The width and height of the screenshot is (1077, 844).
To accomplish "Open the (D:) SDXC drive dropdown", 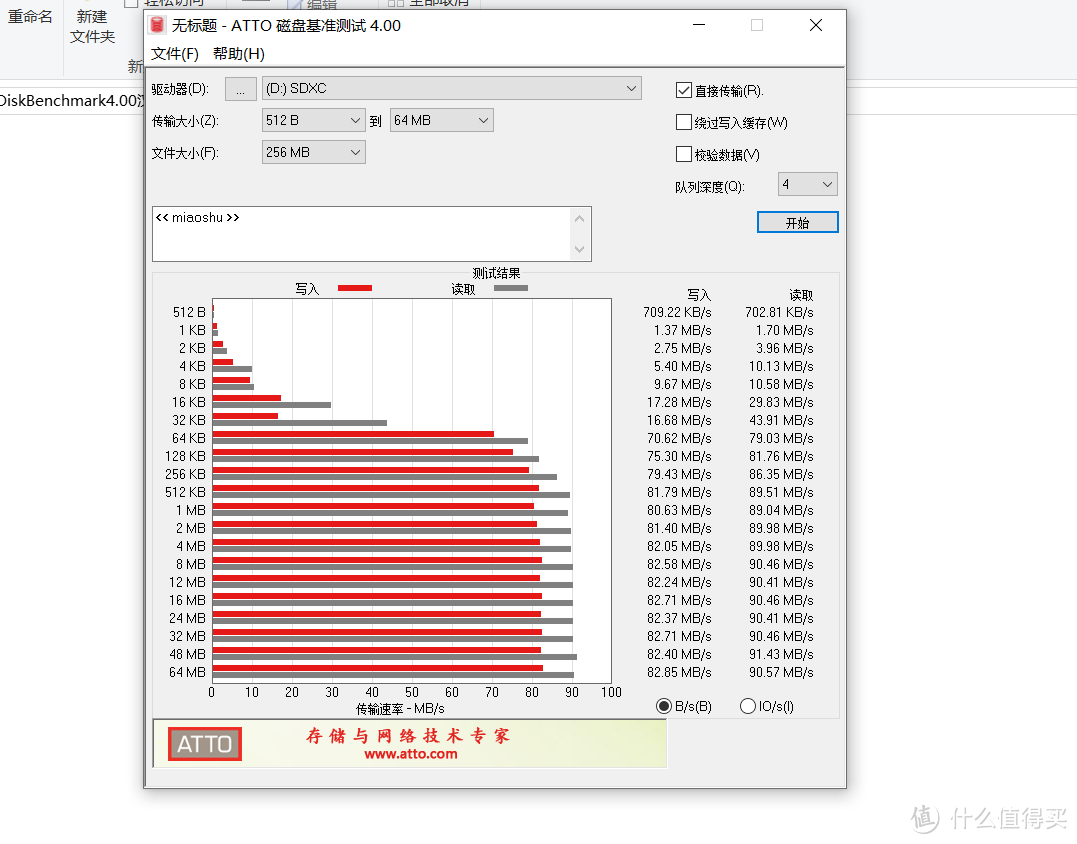I will 451,88.
